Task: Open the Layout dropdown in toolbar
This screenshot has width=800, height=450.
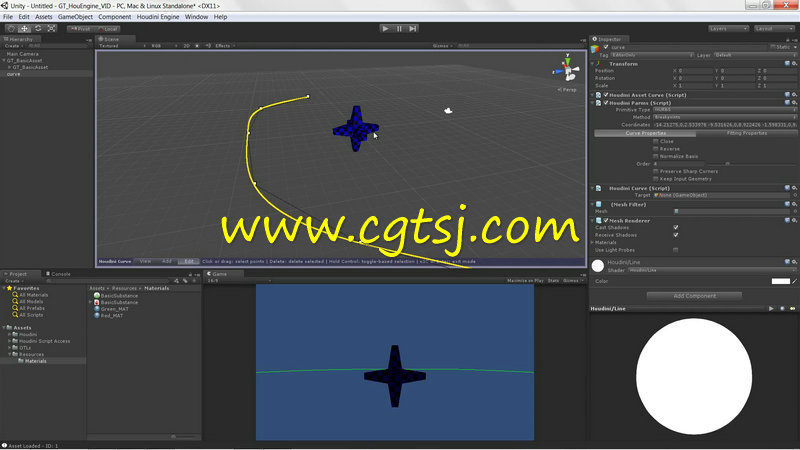Action: (774, 29)
